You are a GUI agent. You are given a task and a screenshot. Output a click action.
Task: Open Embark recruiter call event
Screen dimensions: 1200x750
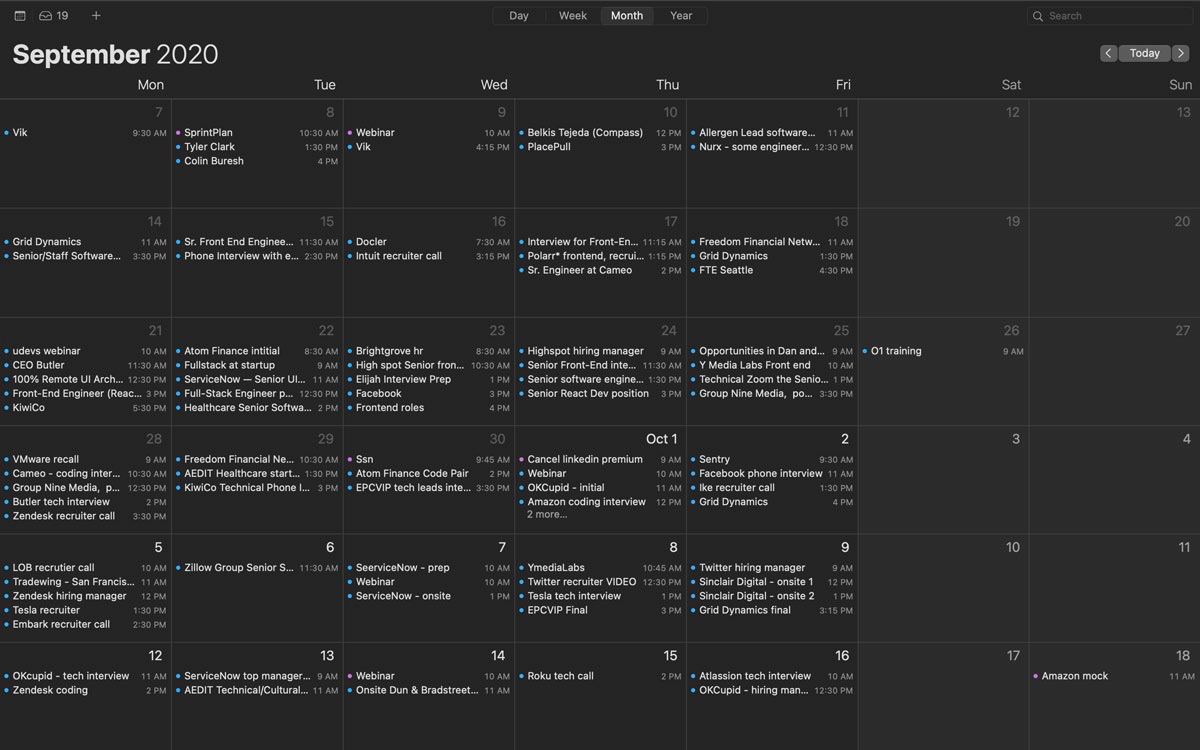(x=85, y=625)
